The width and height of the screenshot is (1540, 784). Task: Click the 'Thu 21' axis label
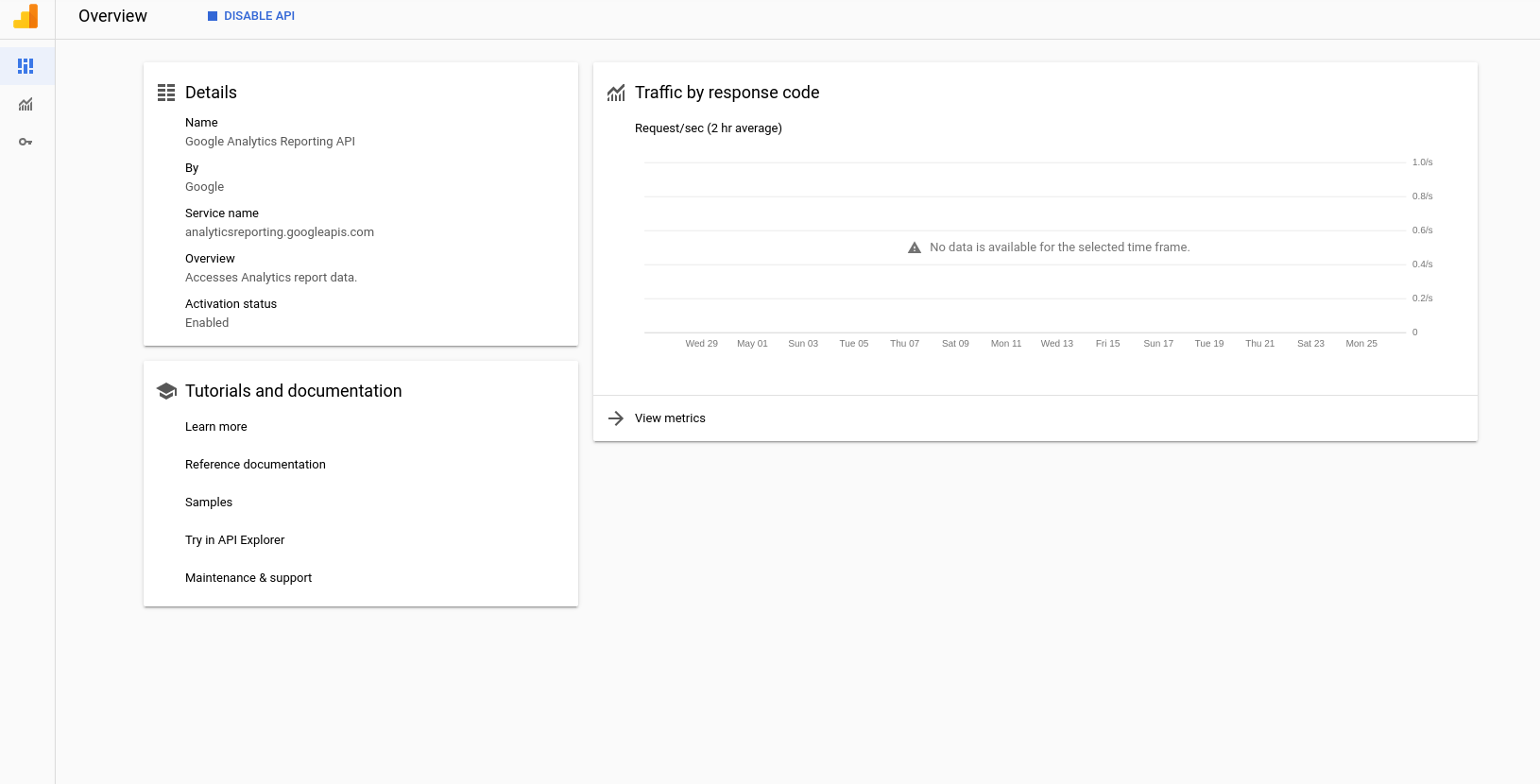[x=1259, y=344]
